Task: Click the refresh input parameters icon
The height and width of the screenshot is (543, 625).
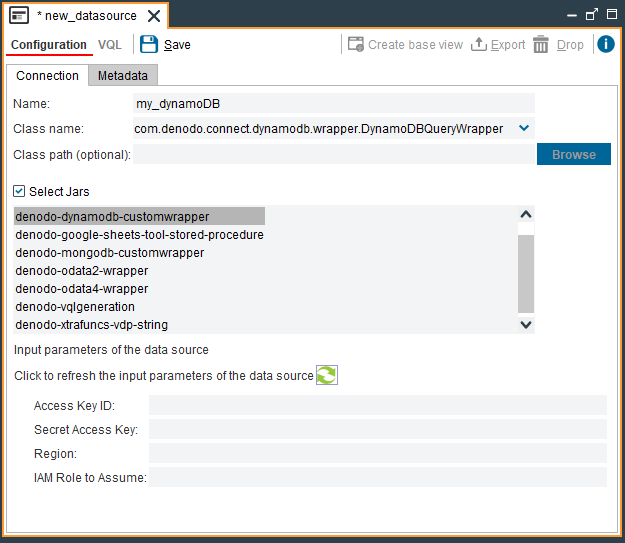Action: 327,375
